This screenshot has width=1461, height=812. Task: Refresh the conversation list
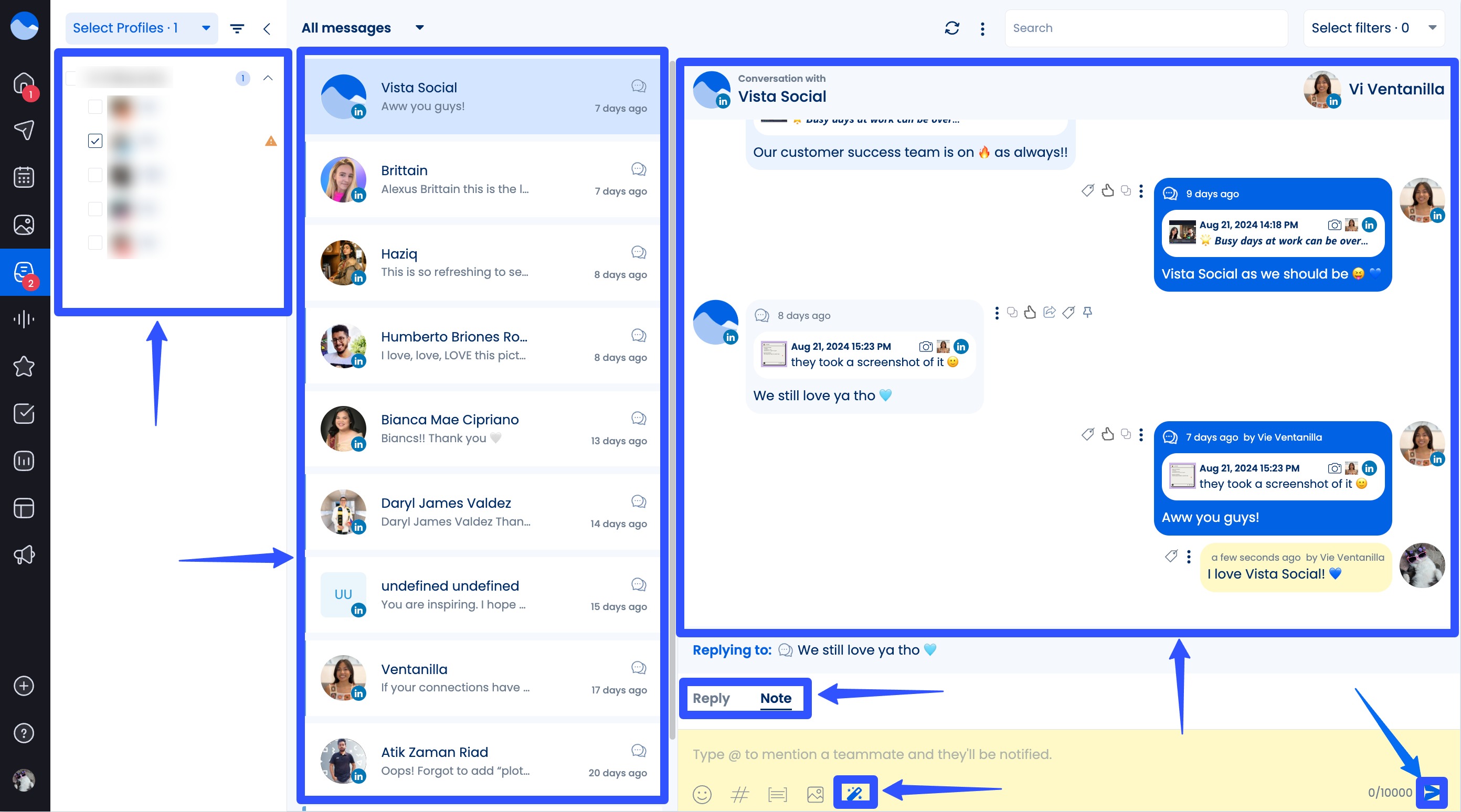coord(952,28)
